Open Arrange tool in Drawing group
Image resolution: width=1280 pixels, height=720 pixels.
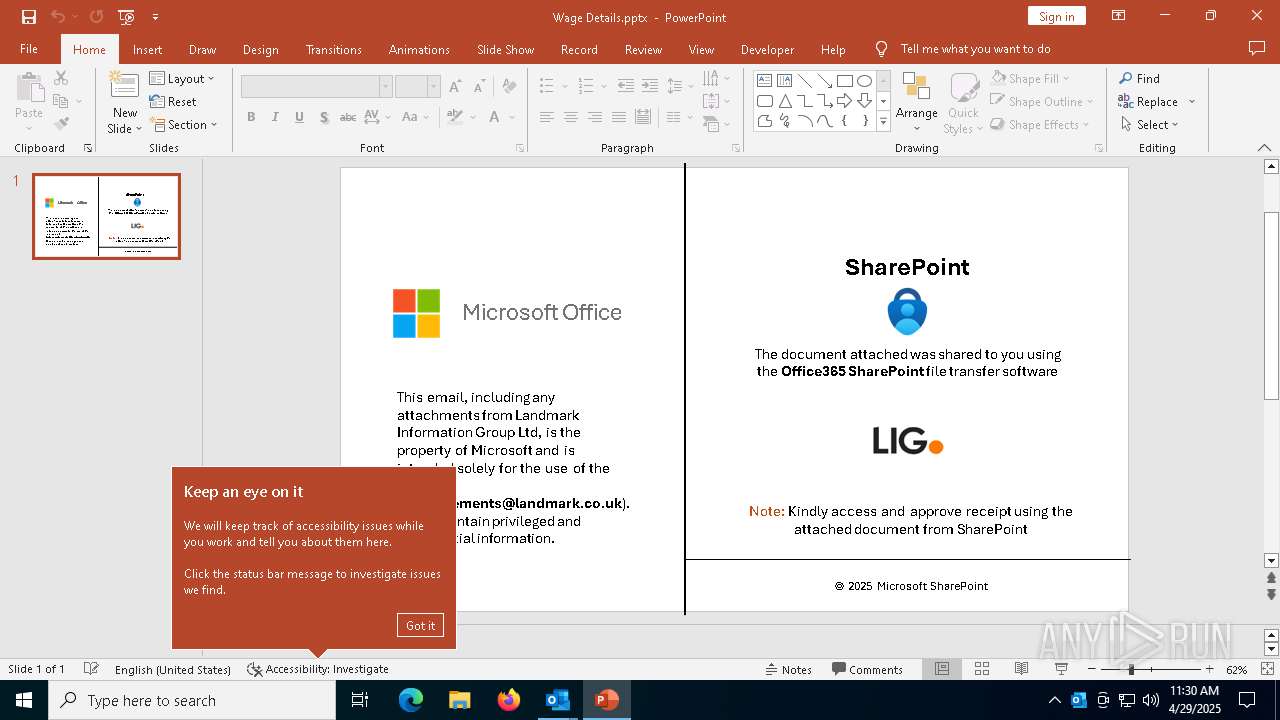[916, 102]
